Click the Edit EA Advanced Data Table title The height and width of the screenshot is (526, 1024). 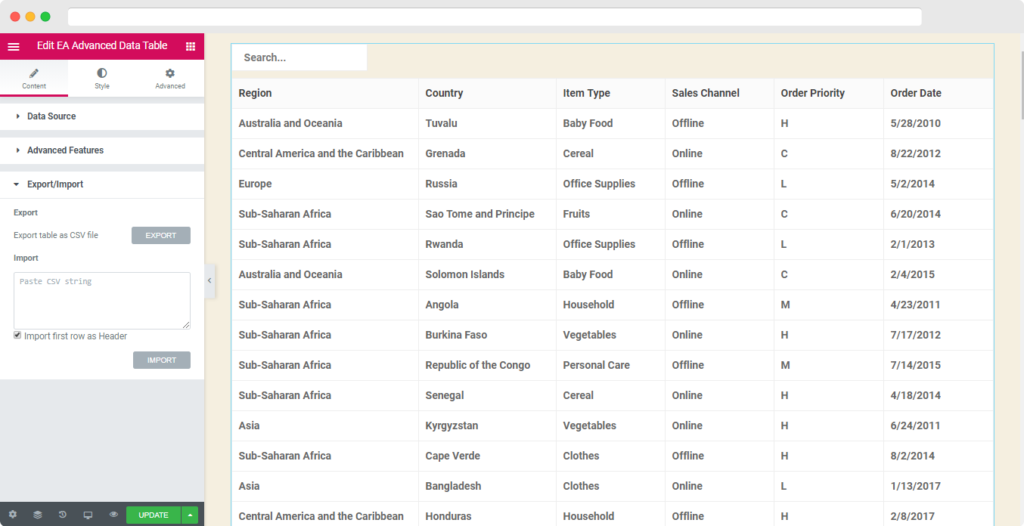point(102,46)
